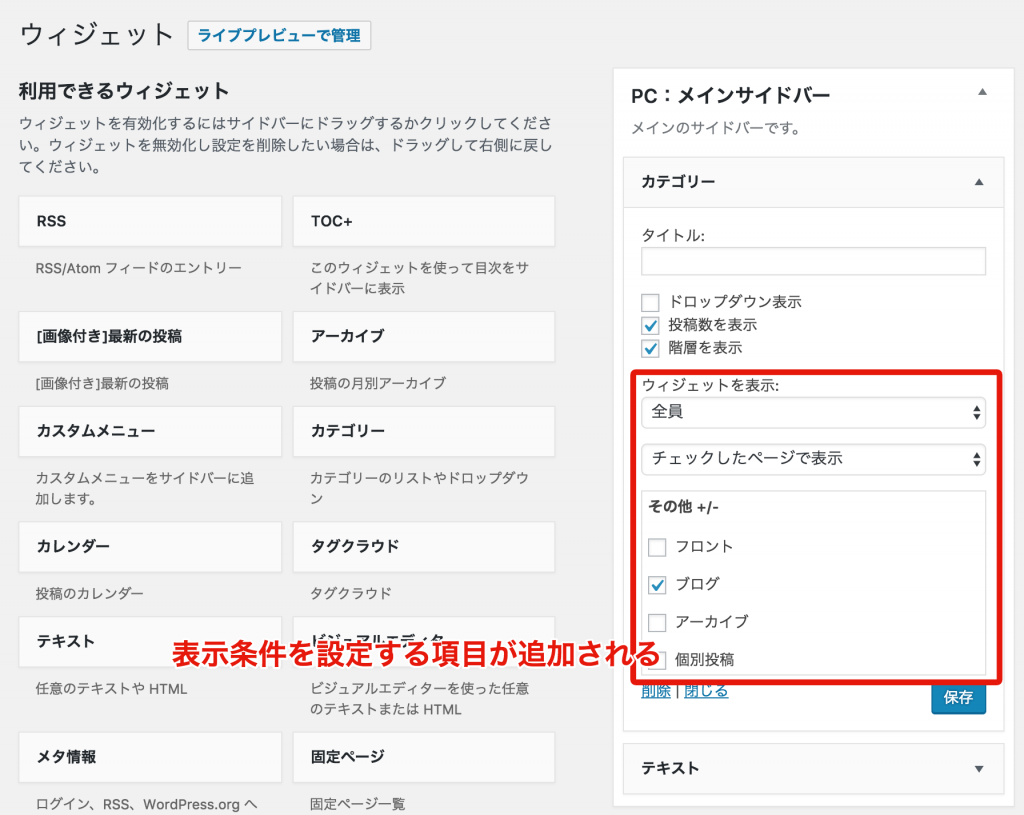Click 投稿の月別アーカイブ description
Screen dimensions: 1024x815
pyautogui.click(x=377, y=383)
